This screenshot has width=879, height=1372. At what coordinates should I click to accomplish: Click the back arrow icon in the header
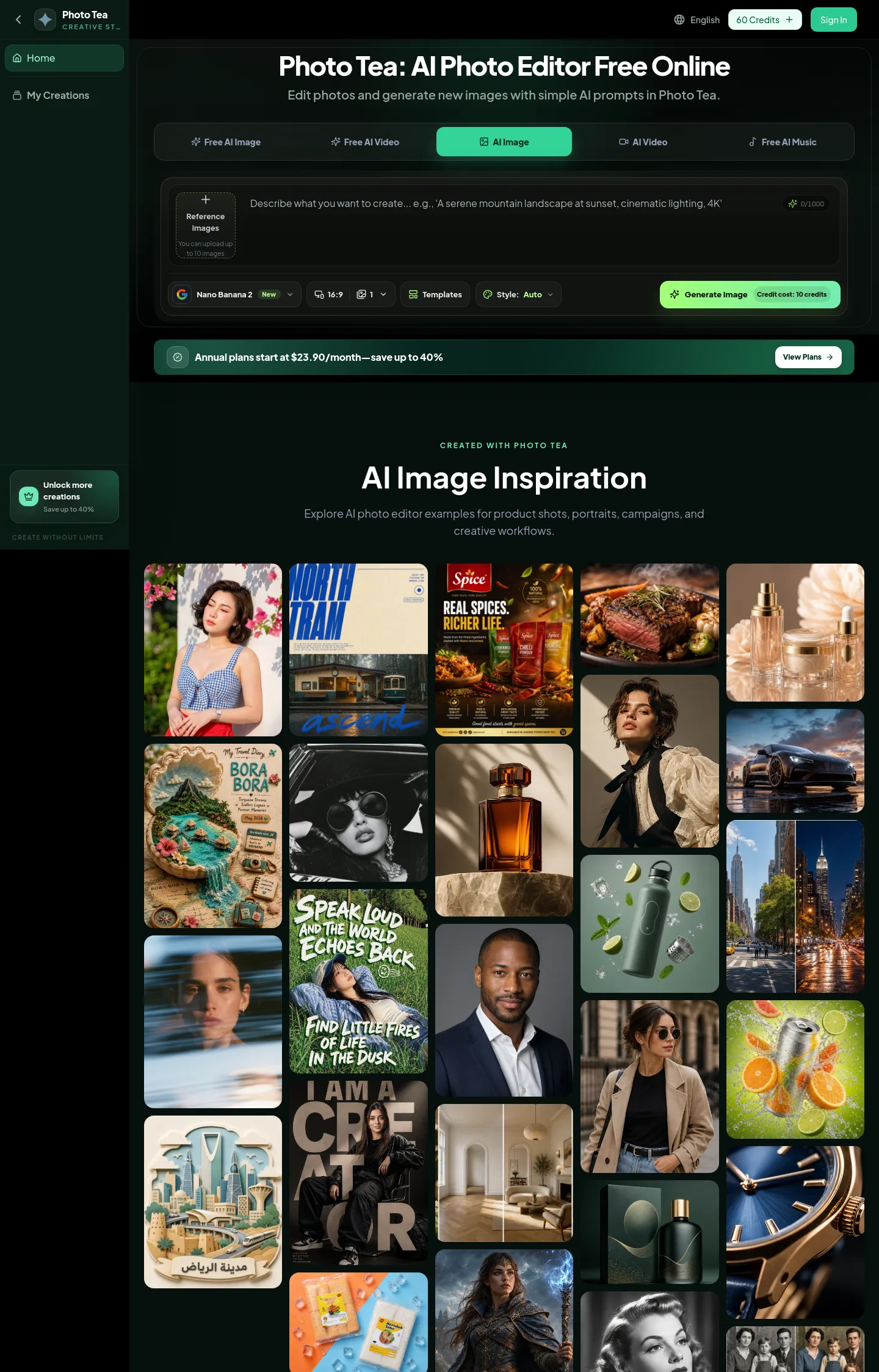pyautogui.click(x=18, y=20)
